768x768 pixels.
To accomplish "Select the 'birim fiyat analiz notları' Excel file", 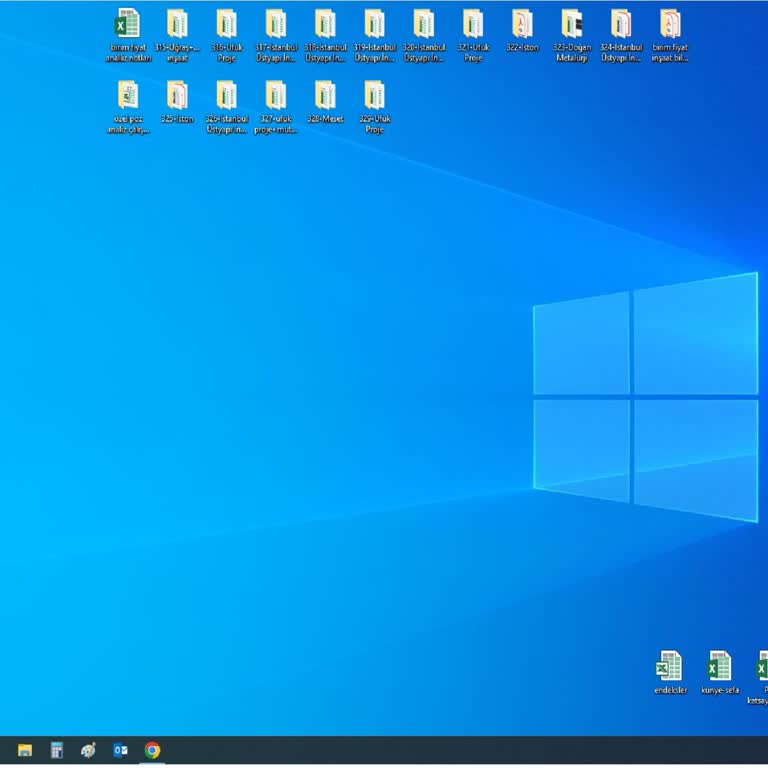I will click(128, 35).
